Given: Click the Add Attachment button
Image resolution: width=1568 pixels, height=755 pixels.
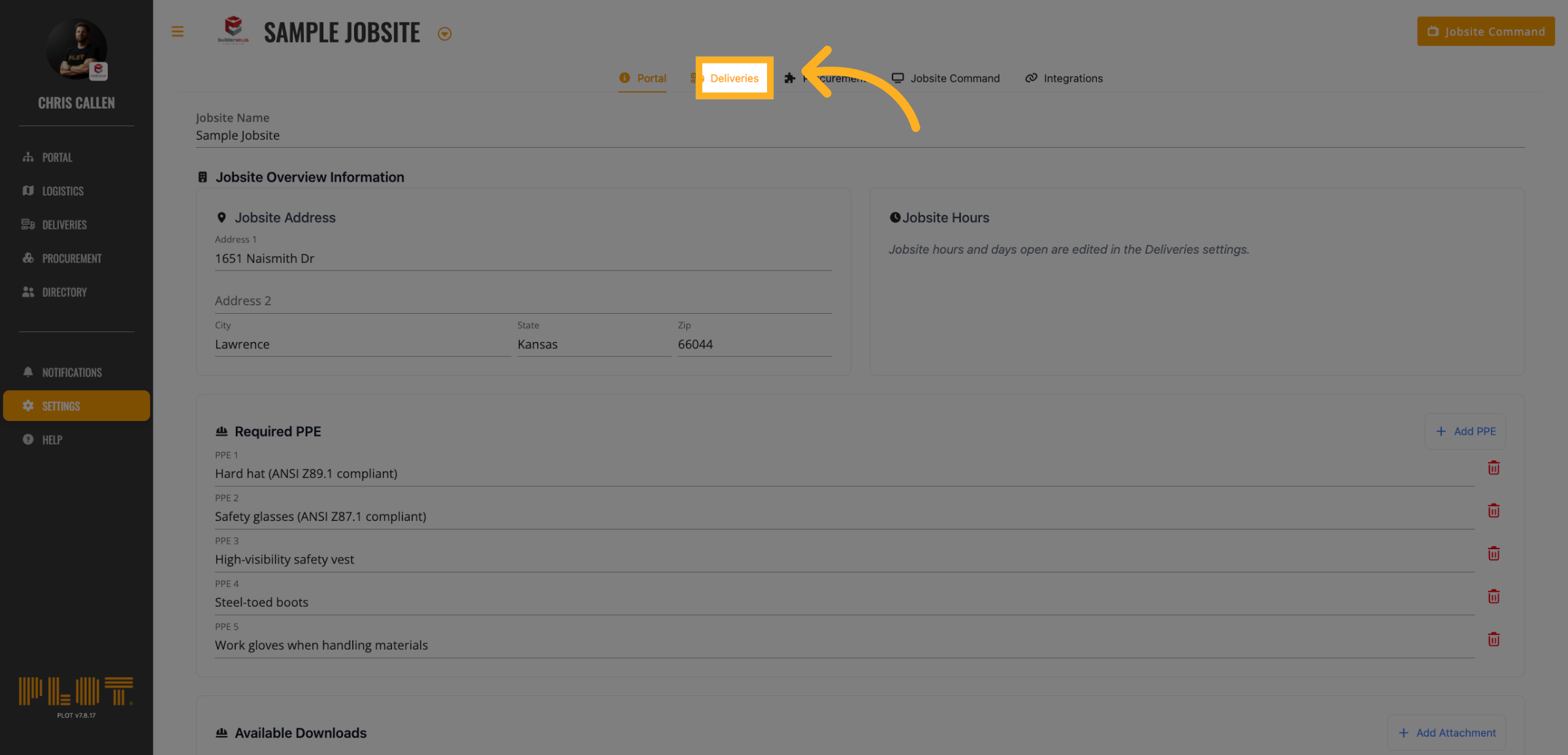Looking at the screenshot, I should [x=1447, y=733].
